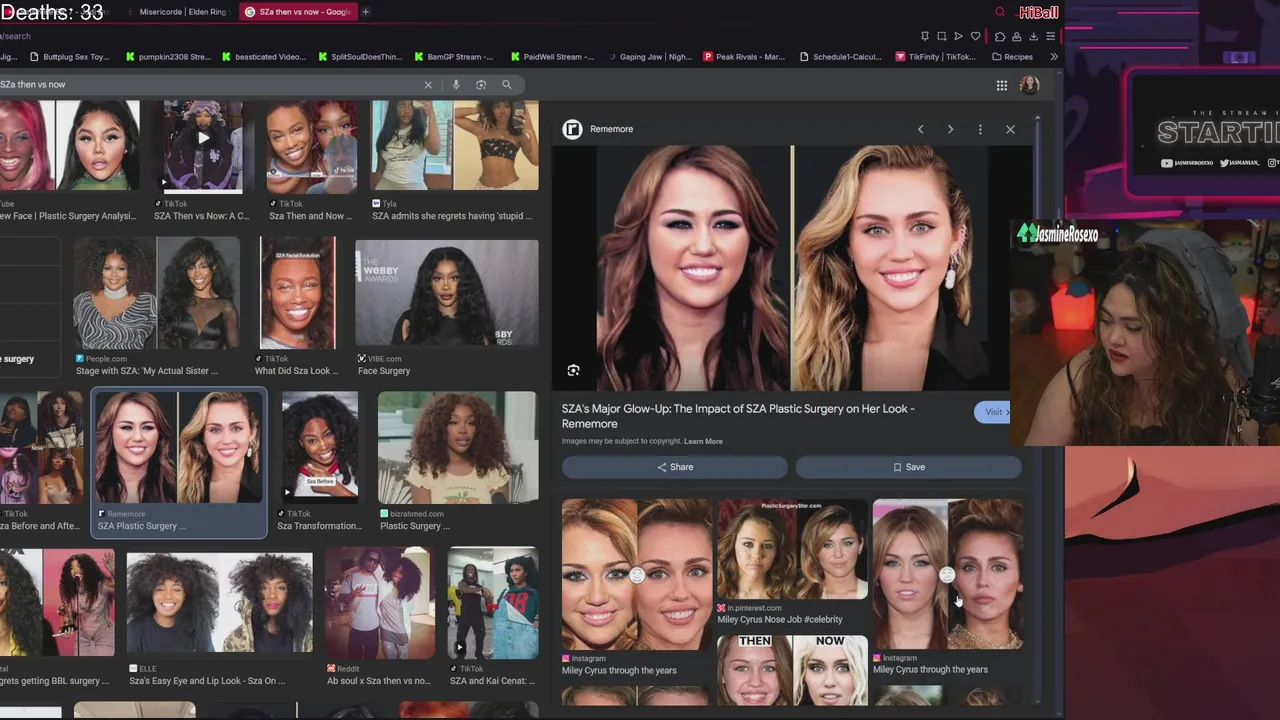Open a new browser tab with plus

pos(365,12)
